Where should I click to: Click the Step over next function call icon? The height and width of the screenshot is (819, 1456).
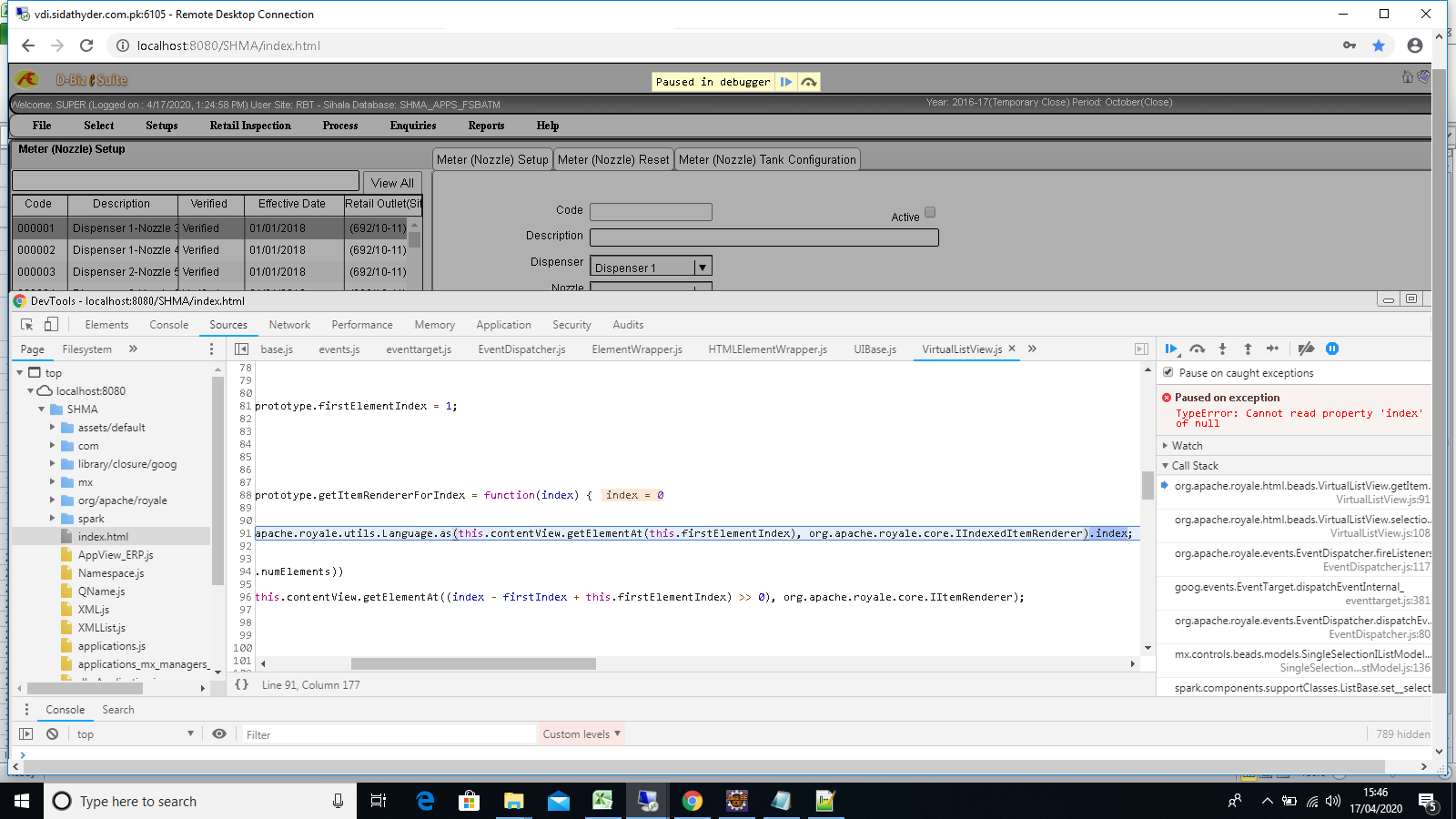[x=1198, y=349]
